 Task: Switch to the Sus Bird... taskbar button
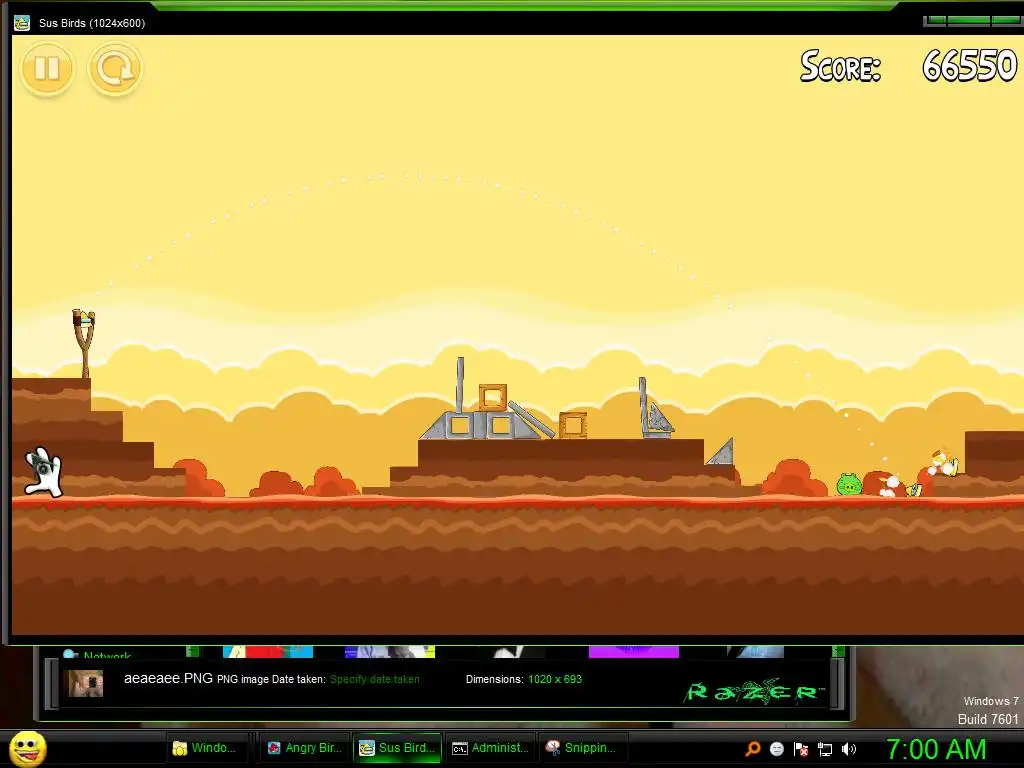pyautogui.click(x=398, y=748)
